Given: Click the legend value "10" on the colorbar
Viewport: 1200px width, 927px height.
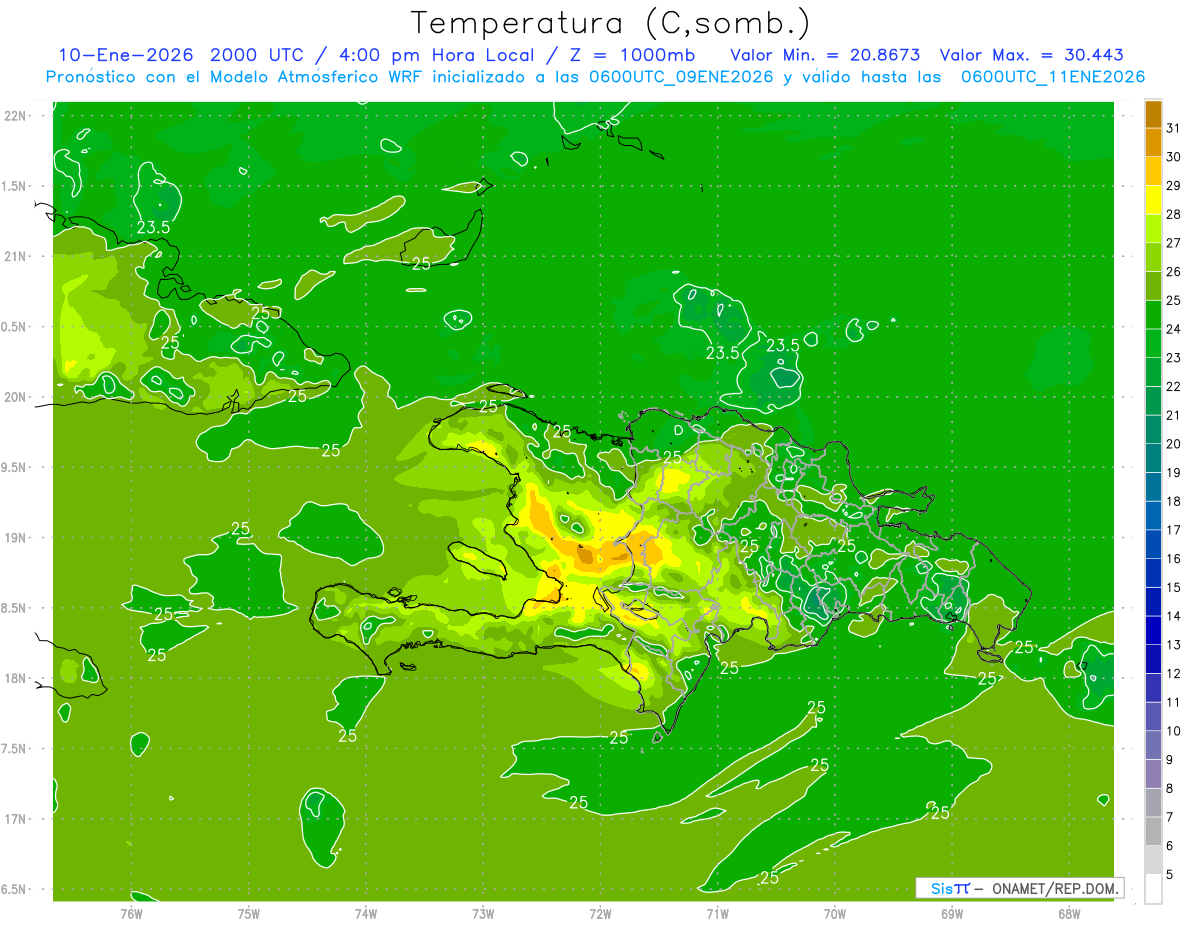Looking at the screenshot, I should coord(1175,731).
